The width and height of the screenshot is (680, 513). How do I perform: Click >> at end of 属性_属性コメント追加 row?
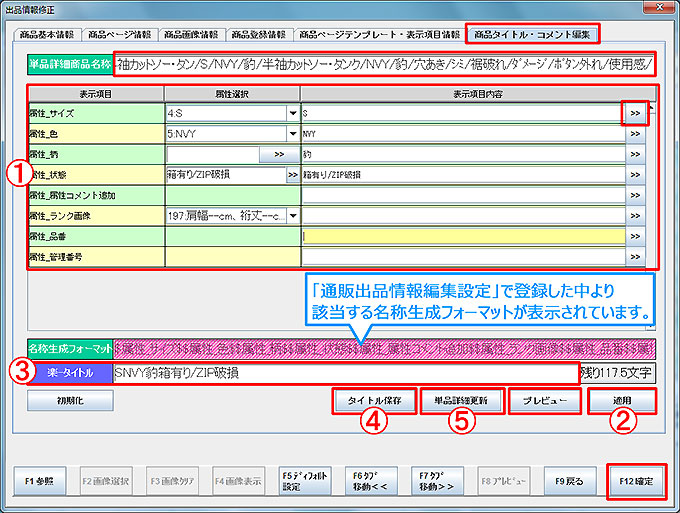click(635, 195)
